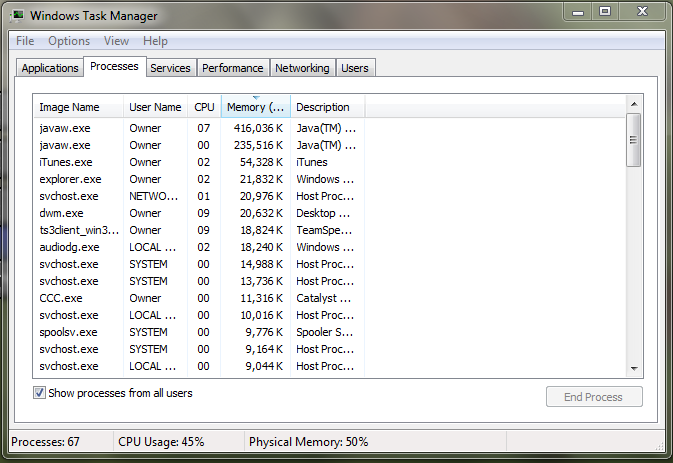The width and height of the screenshot is (673, 463).
Task: Select svchost.exe using 9,164 K
Action: click(200, 349)
